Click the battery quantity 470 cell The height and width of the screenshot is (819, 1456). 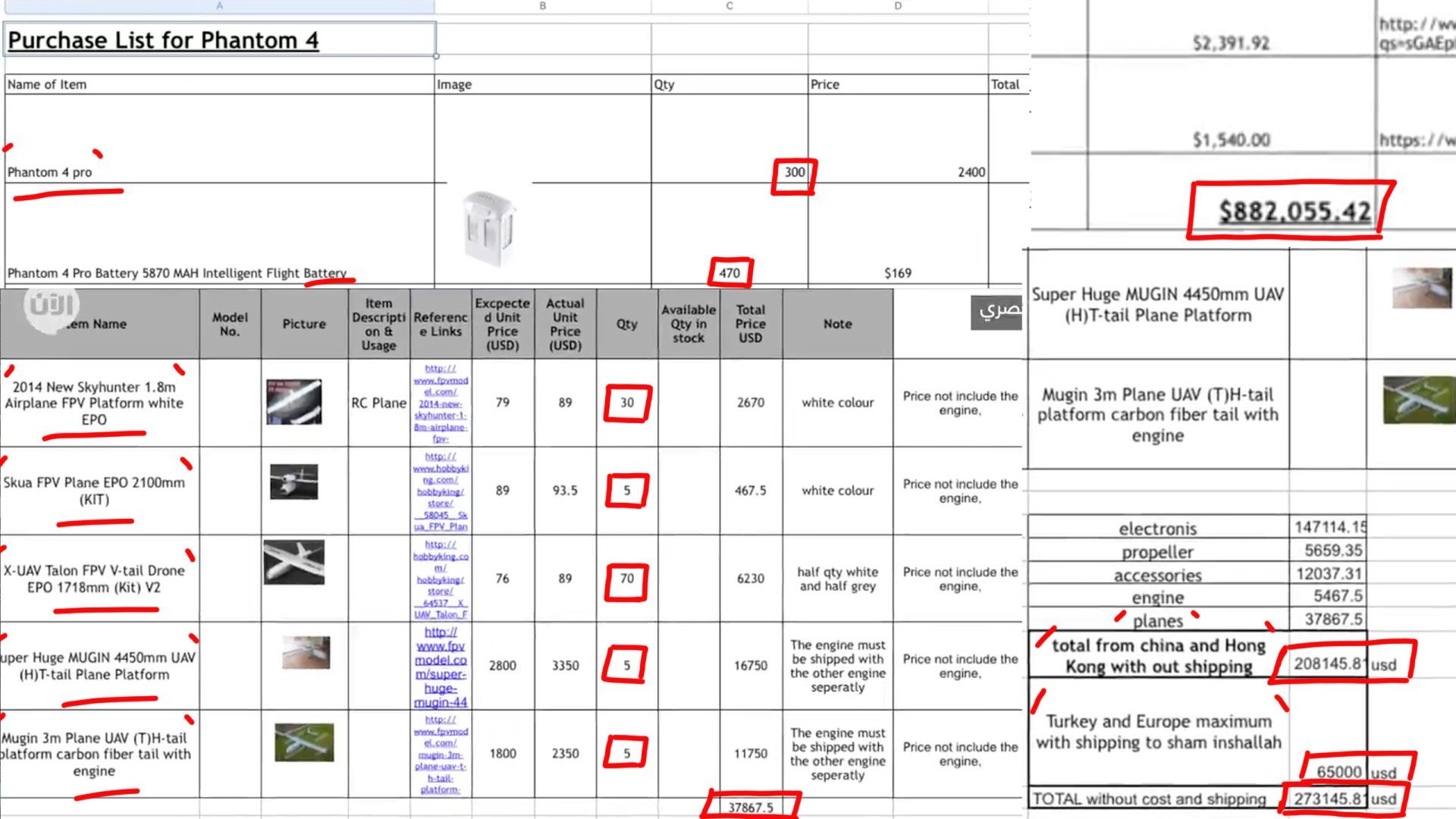(x=729, y=273)
